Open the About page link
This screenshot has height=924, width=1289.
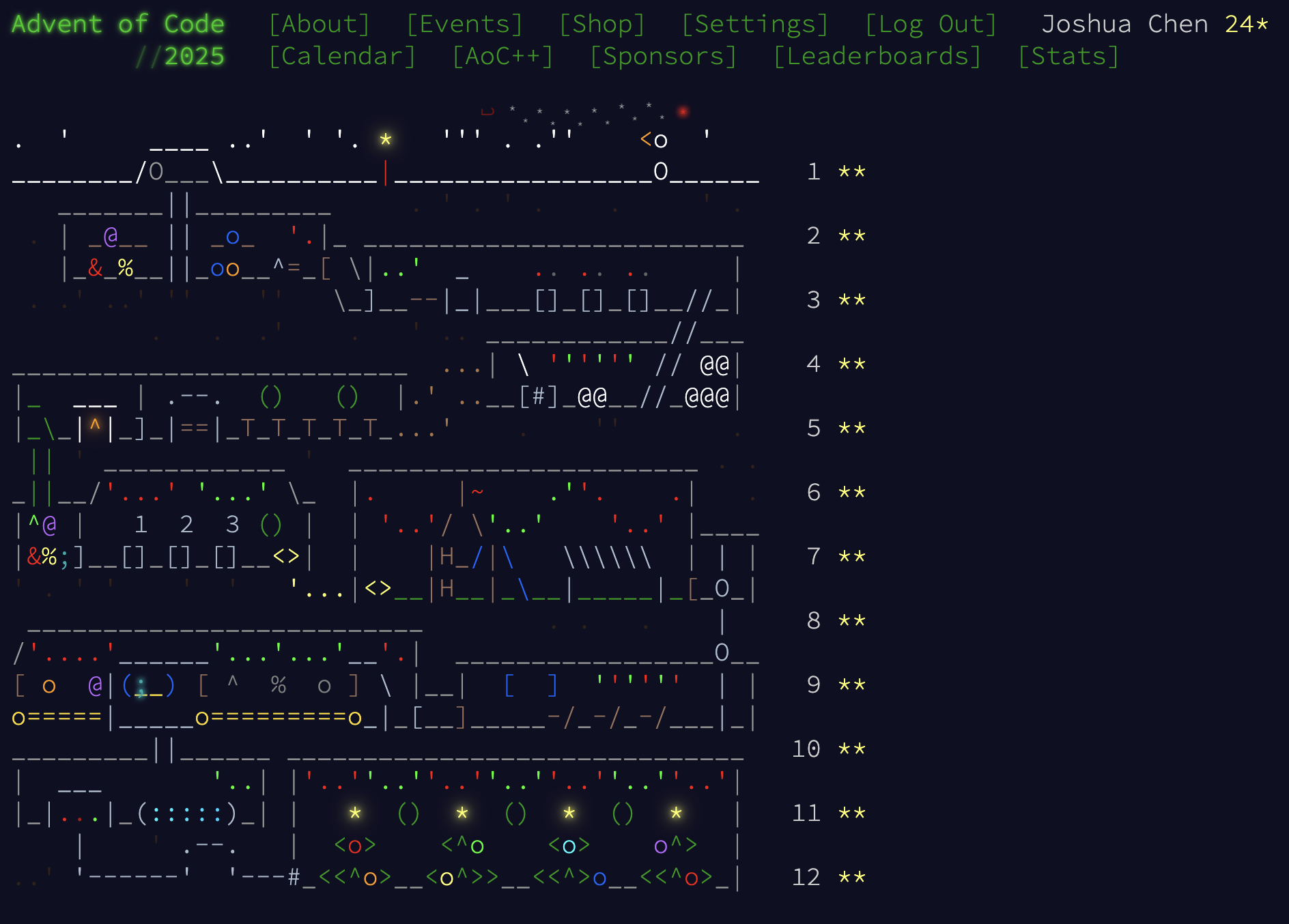[x=319, y=25]
